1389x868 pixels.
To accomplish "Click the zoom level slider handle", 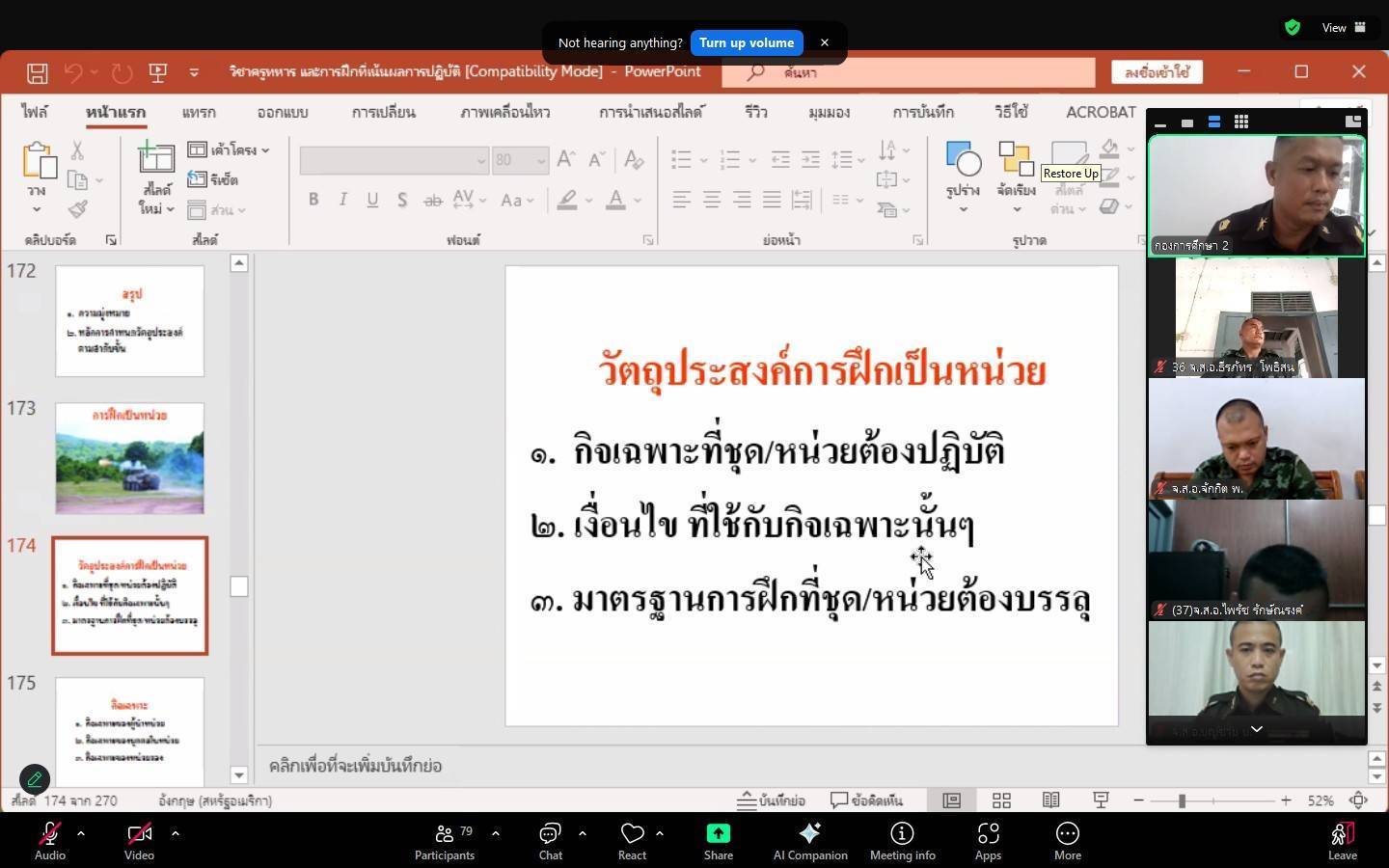I will (x=1182, y=800).
